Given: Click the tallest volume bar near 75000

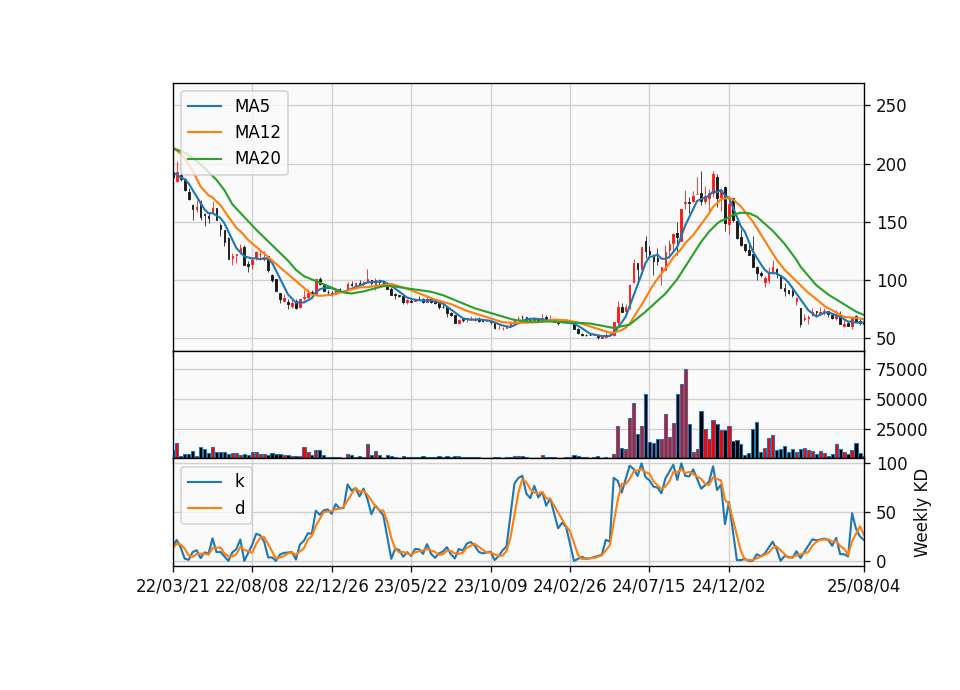Looking at the screenshot, I should [x=686, y=414].
